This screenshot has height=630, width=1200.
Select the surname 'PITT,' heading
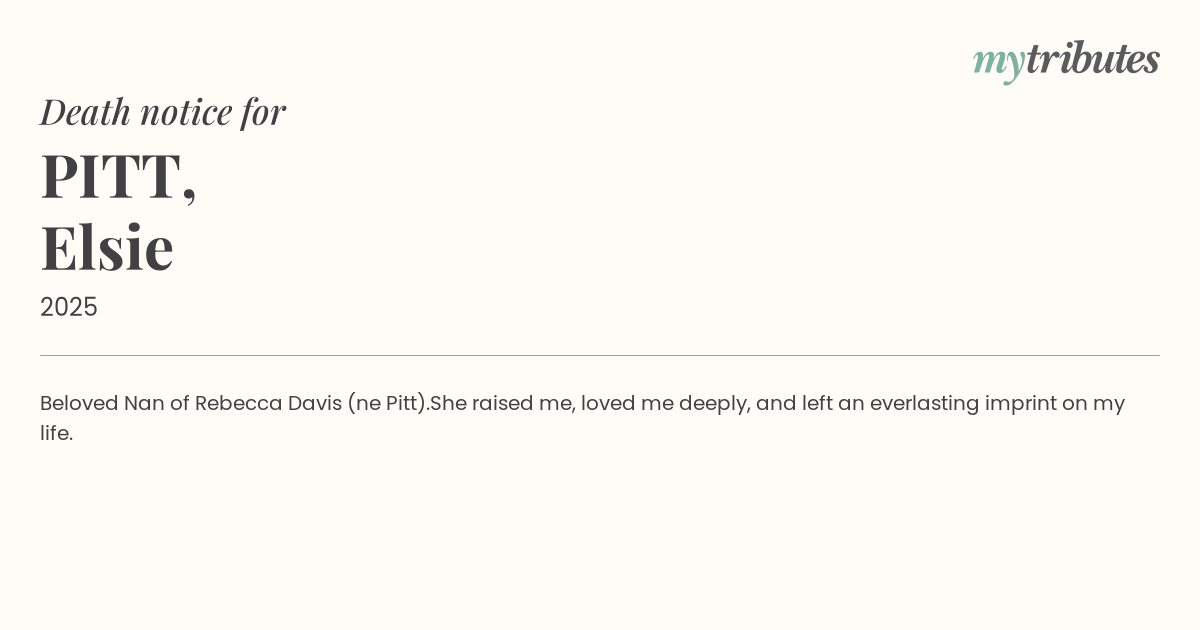(118, 176)
